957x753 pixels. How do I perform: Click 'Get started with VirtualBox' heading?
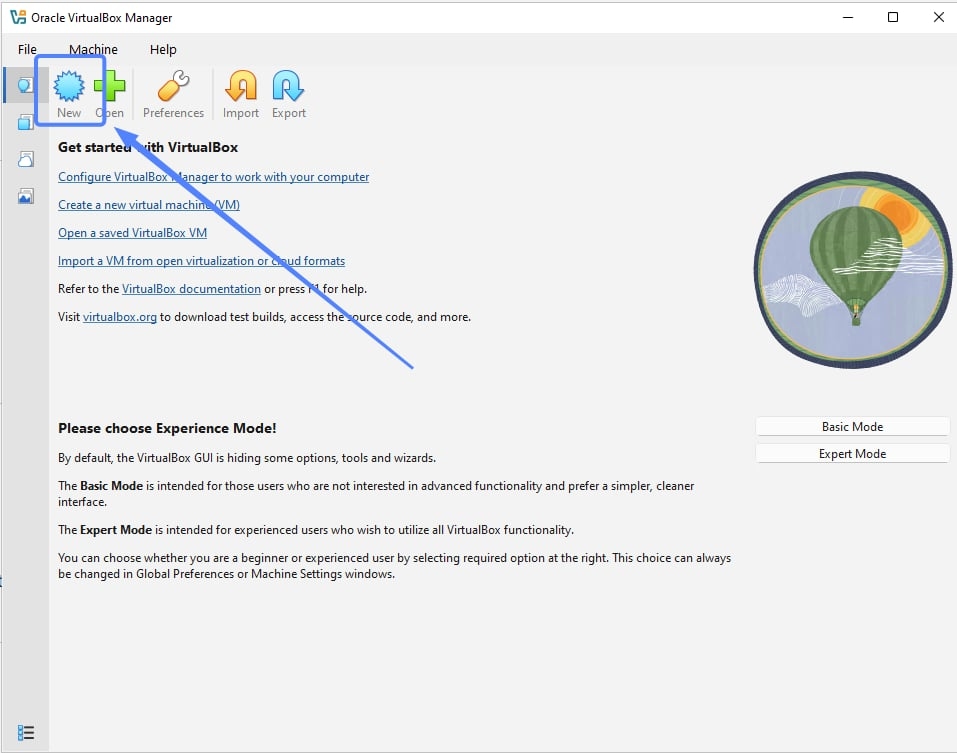148,147
